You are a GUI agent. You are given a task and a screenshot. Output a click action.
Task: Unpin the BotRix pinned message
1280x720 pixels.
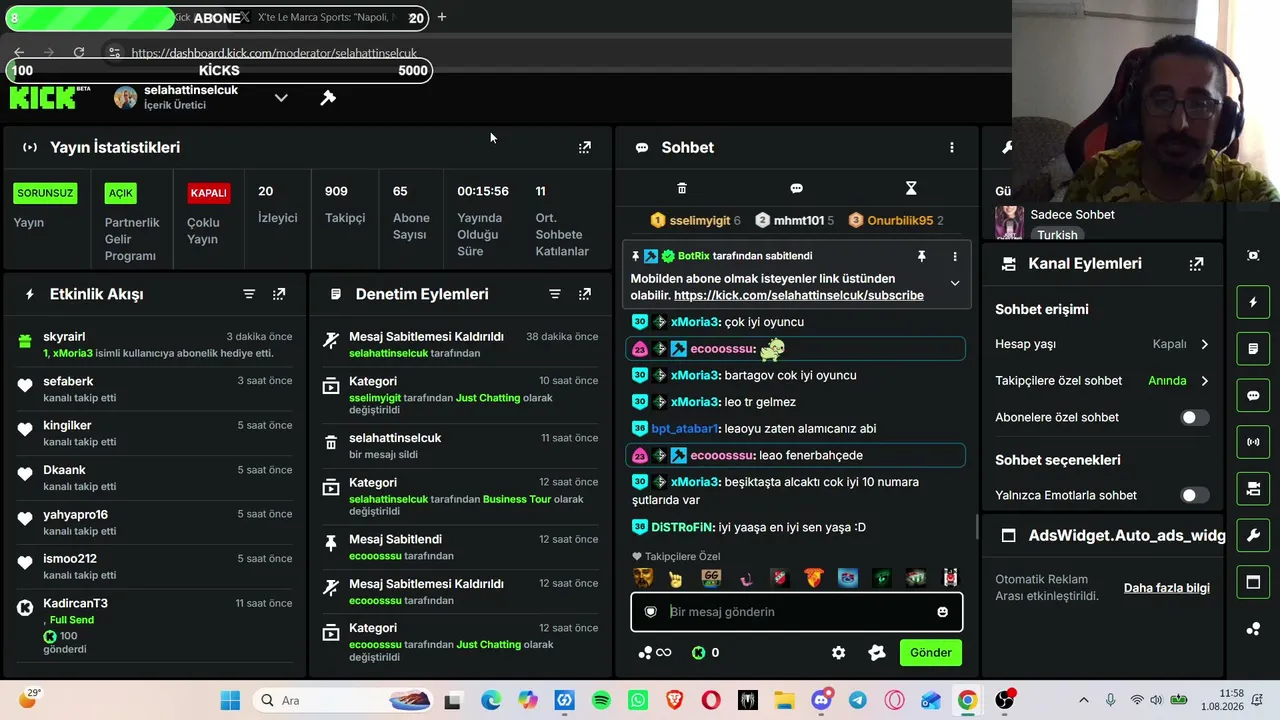pos(922,256)
